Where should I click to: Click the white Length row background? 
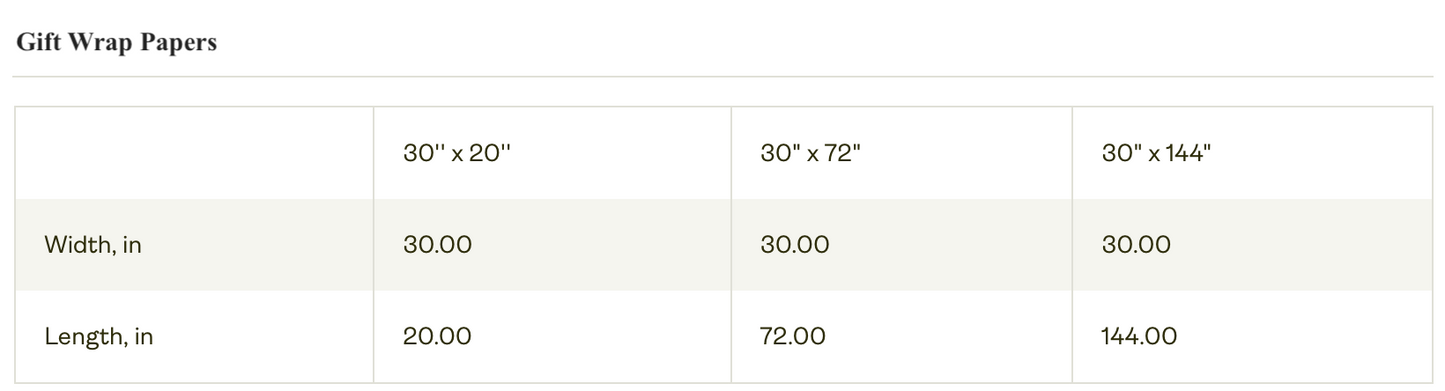click(723, 337)
